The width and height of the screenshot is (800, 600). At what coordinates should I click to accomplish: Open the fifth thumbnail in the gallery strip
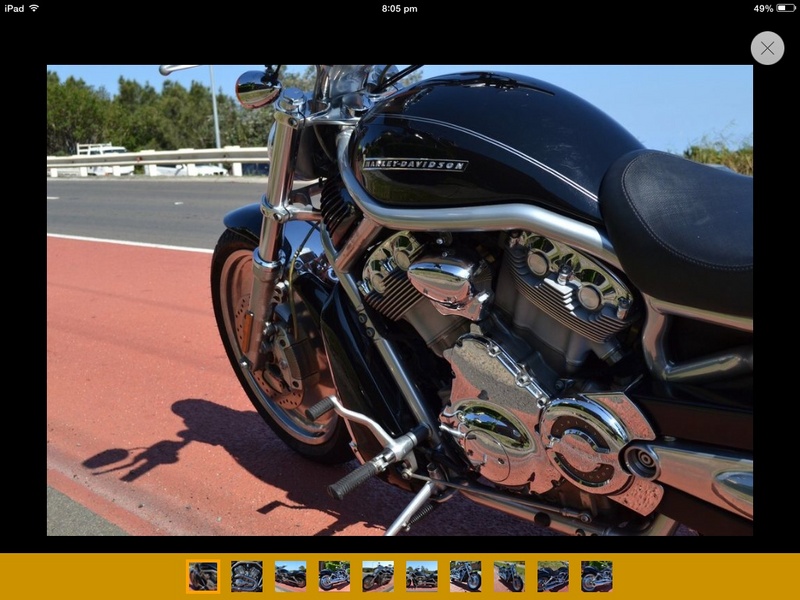tap(378, 577)
